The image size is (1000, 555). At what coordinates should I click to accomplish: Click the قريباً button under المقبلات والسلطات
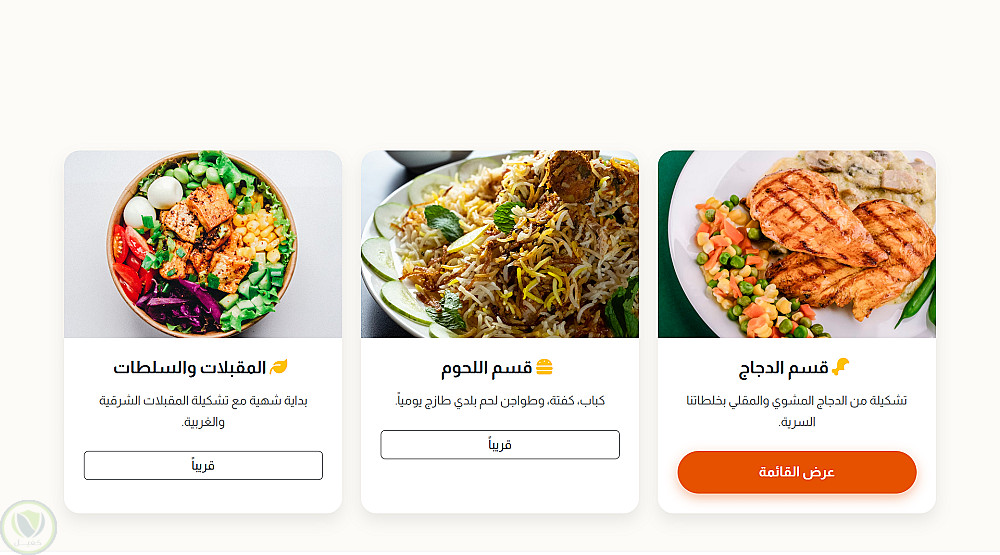coord(203,466)
